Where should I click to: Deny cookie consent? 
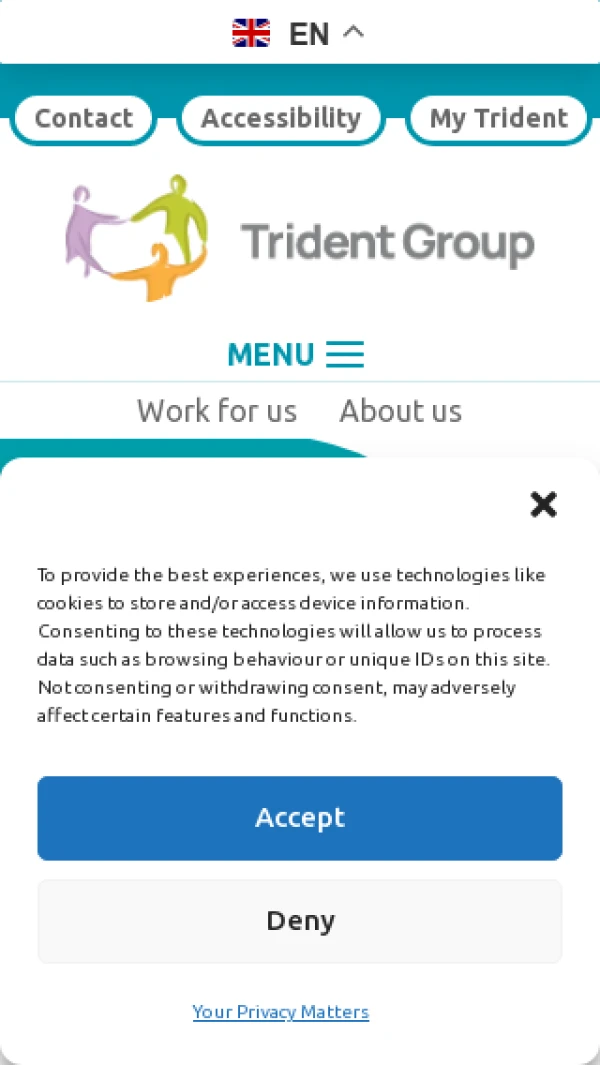(300, 921)
